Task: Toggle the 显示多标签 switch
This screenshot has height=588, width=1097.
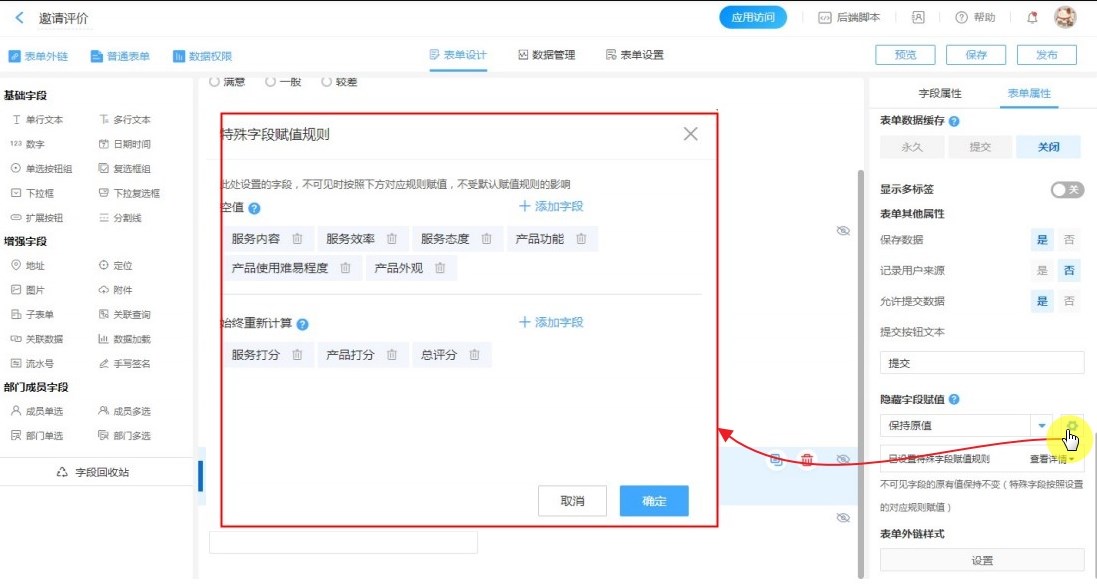Action: (1066, 190)
